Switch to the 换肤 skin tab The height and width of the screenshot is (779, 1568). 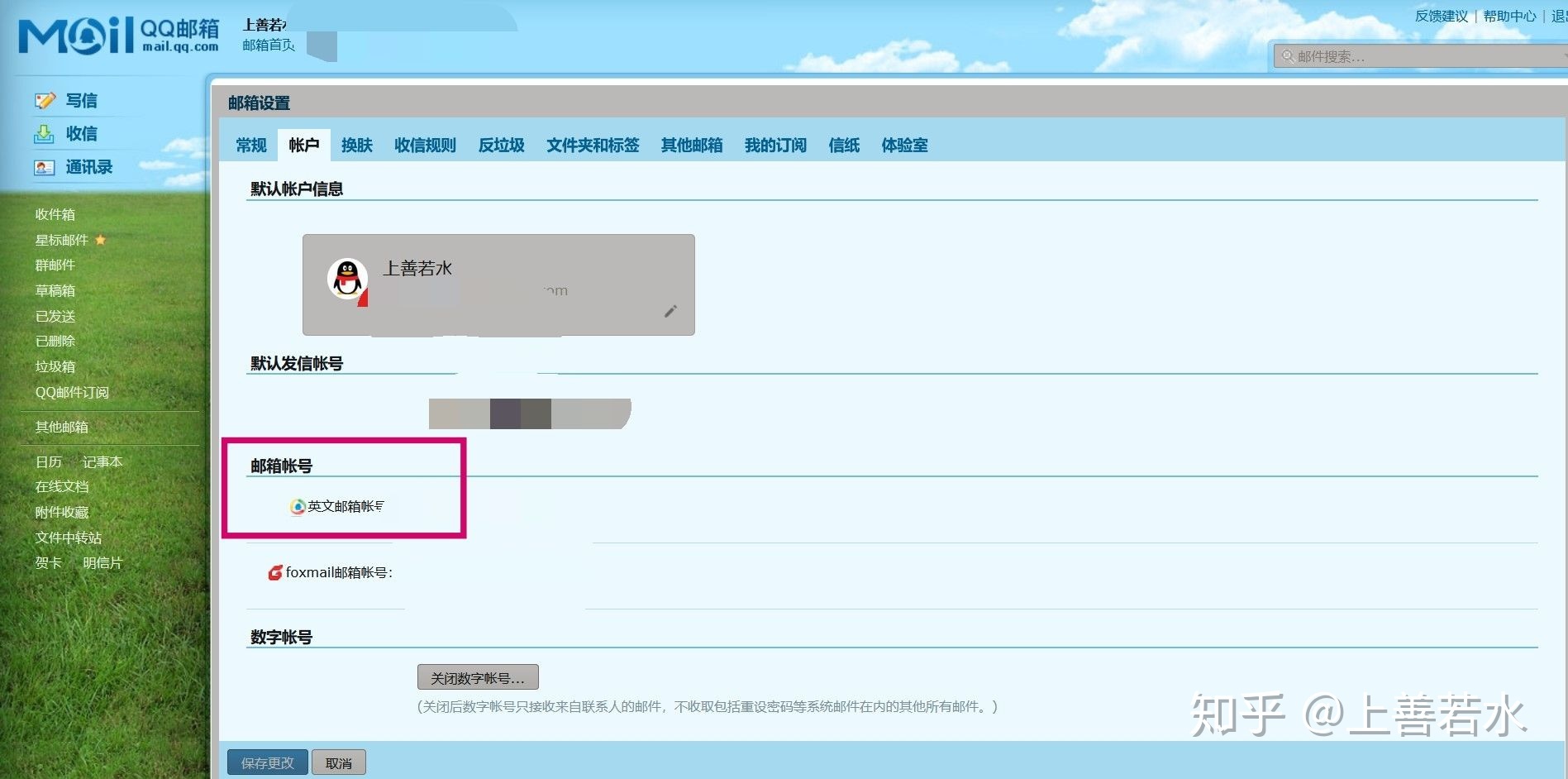click(356, 145)
